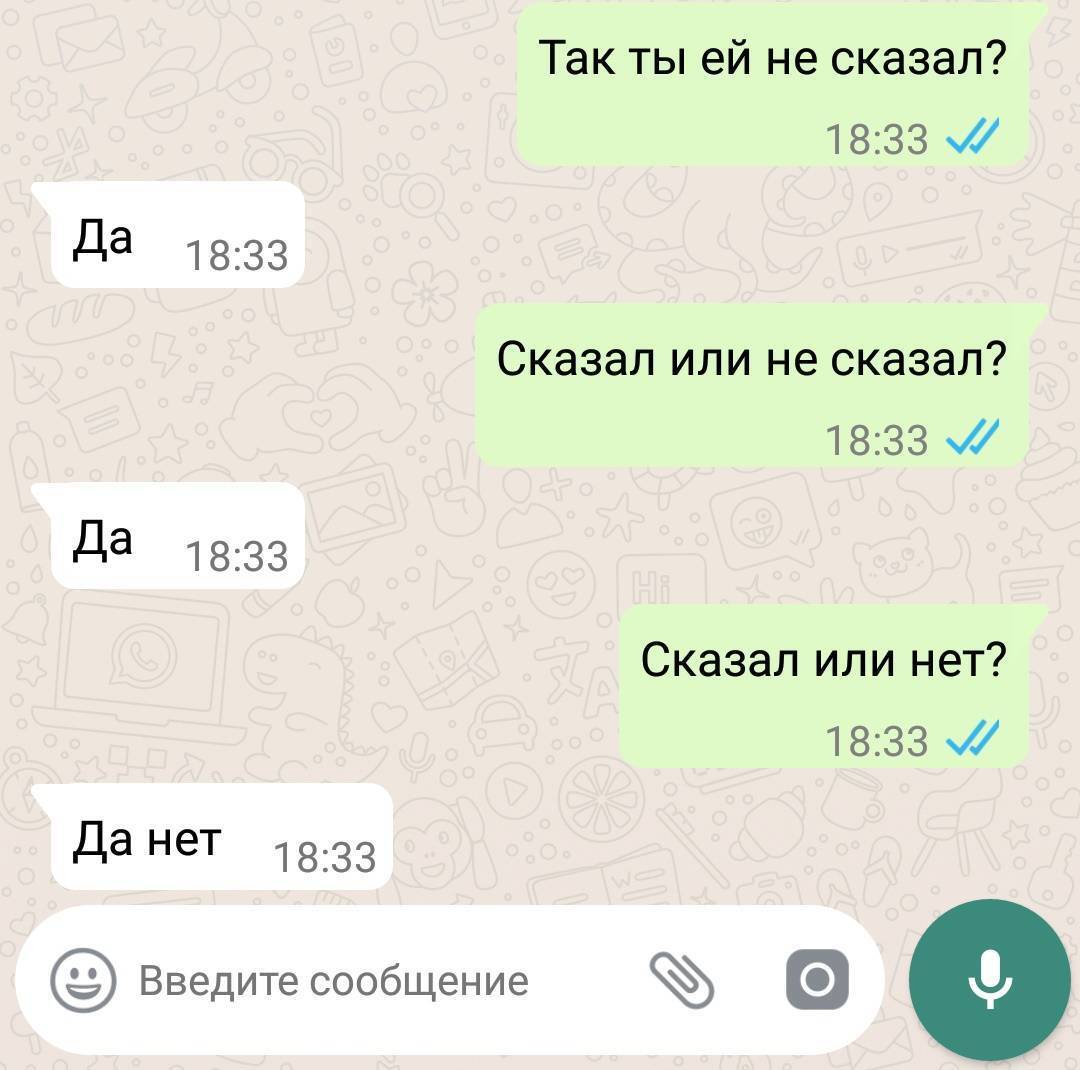Screen dimensions: 1080x1070
Task: Click blue read checkmarks on 'Так ты ей не сказал?'
Action: pyautogui.click(x=973, y=136)
